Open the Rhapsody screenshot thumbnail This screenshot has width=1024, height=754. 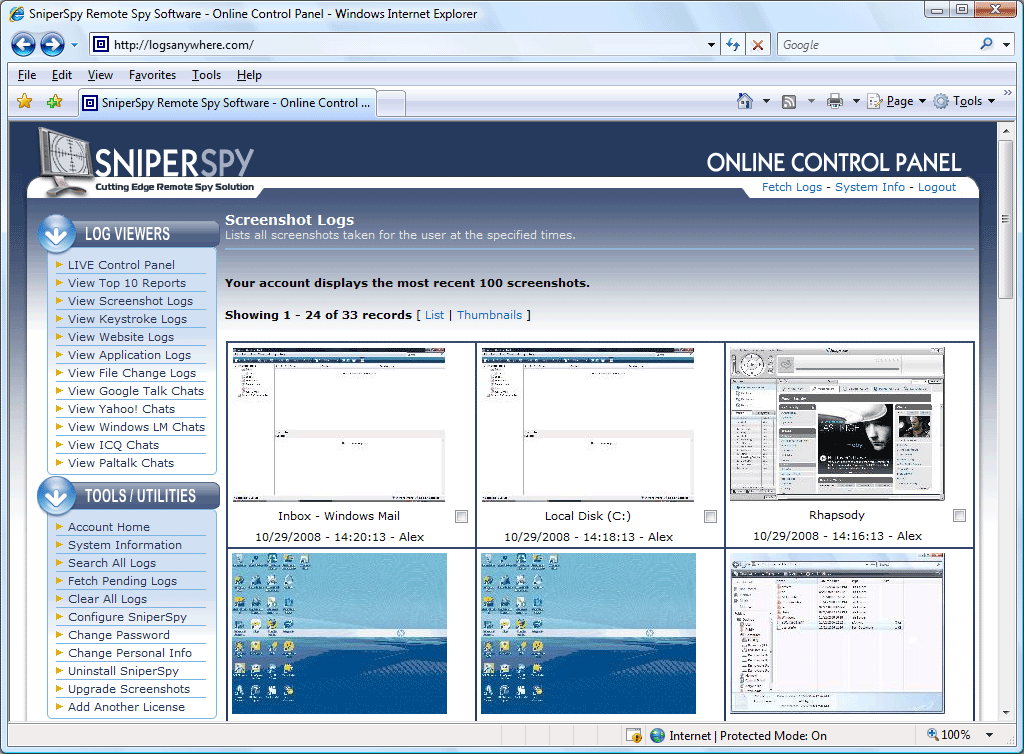[837, 424]
